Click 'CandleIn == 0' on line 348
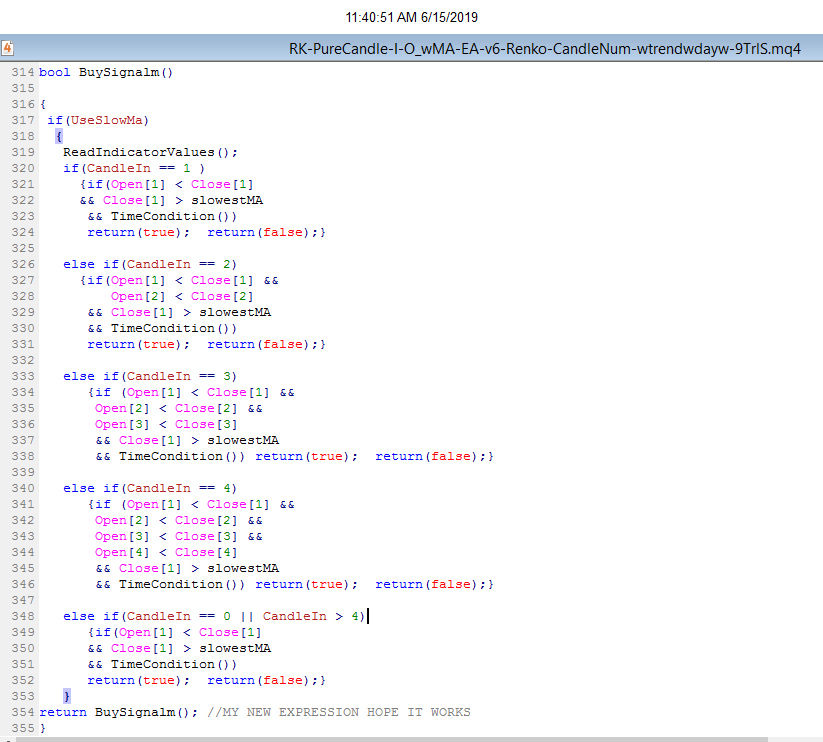 tap(179, 617)
